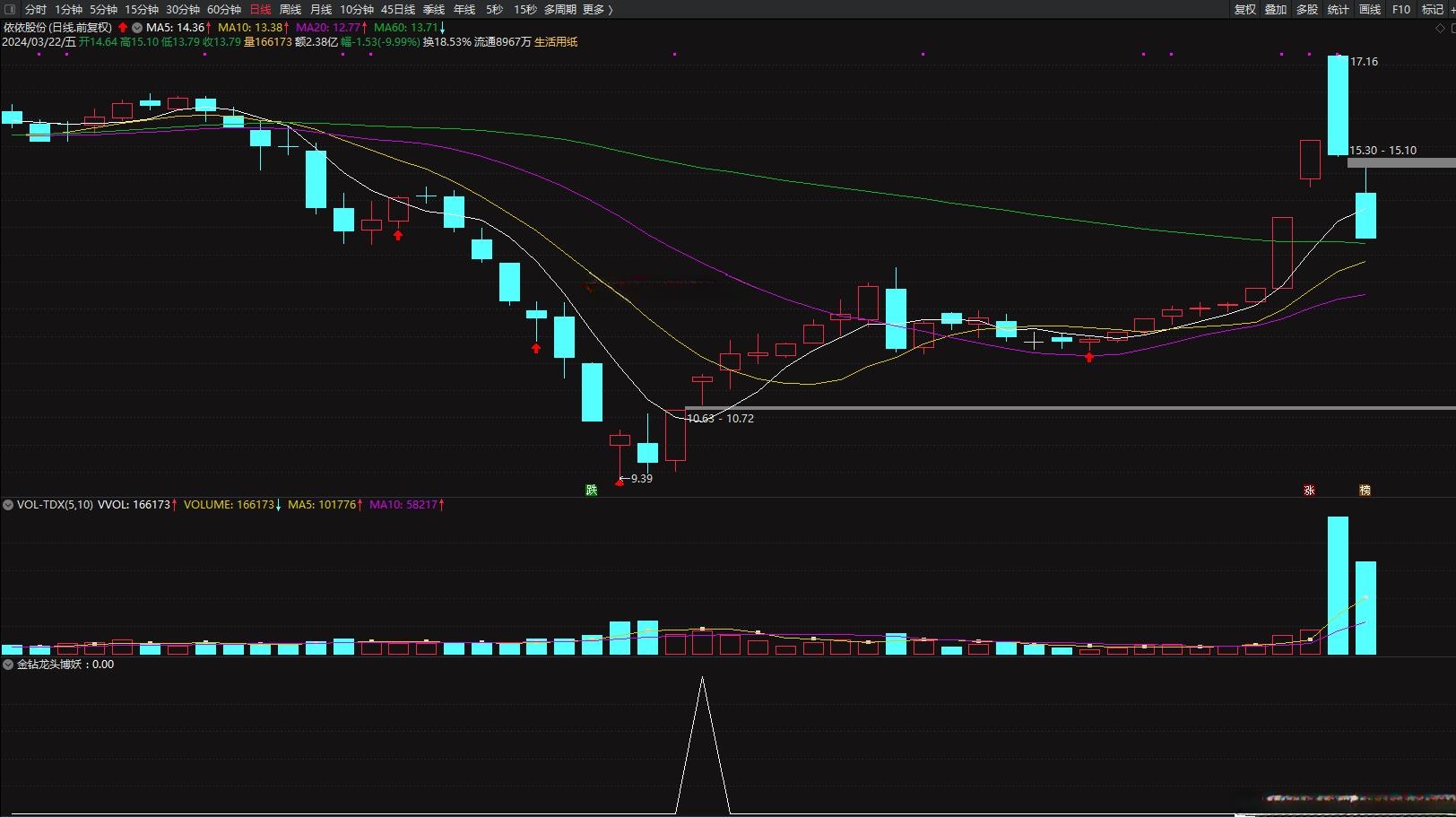Click the green 跌 marker icon

pyautogui.click(x=591, y=490)
